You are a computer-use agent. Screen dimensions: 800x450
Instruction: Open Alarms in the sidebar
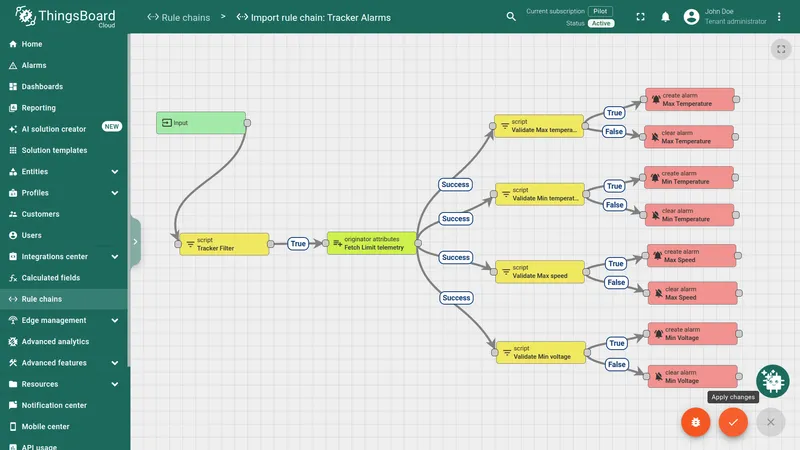point(64,65)
